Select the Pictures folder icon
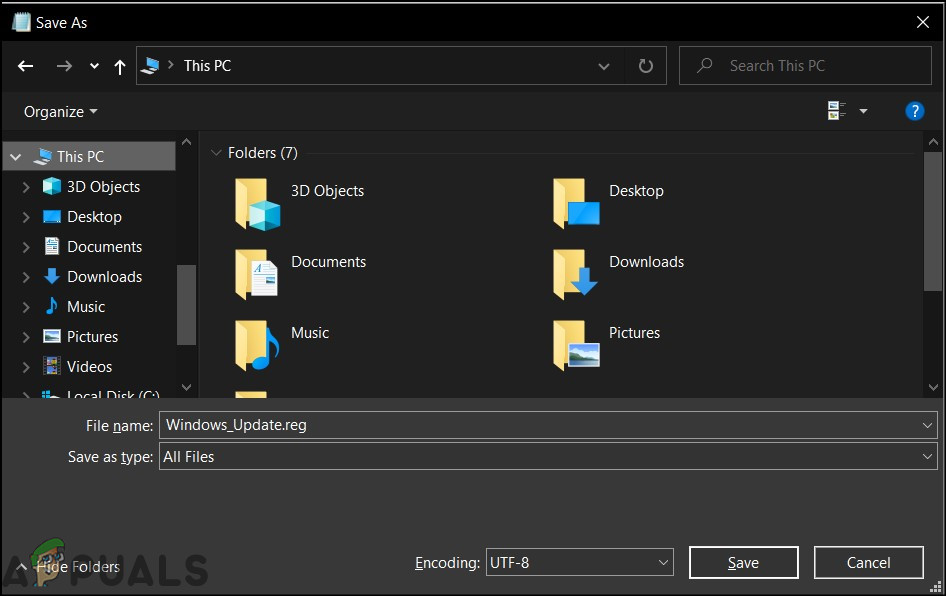Image resolution: width=946 pixels, height=596 pixels. (576, 346)
